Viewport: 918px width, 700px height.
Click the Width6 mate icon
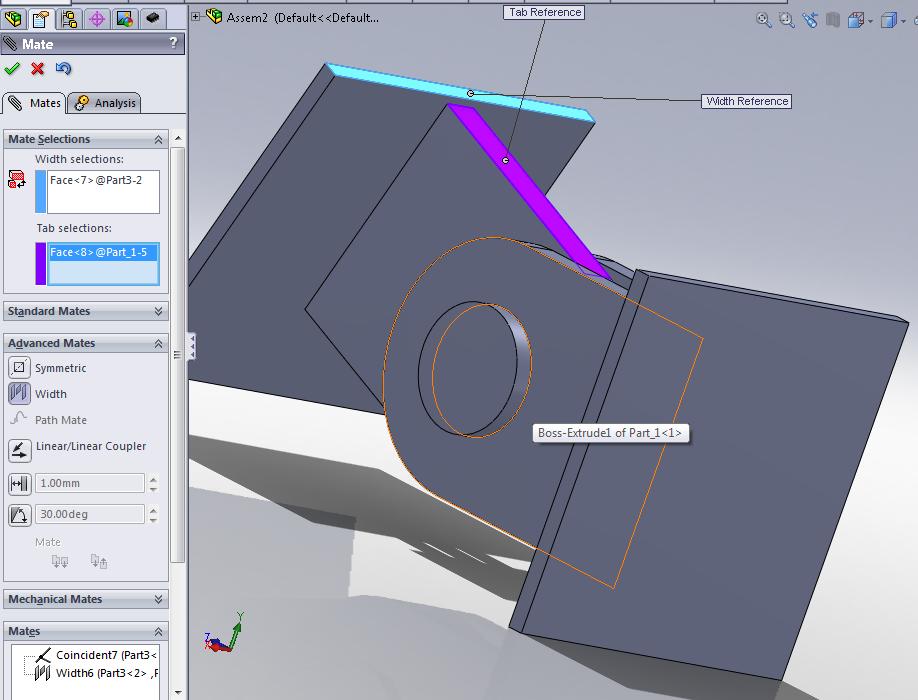tap(42, 672)
